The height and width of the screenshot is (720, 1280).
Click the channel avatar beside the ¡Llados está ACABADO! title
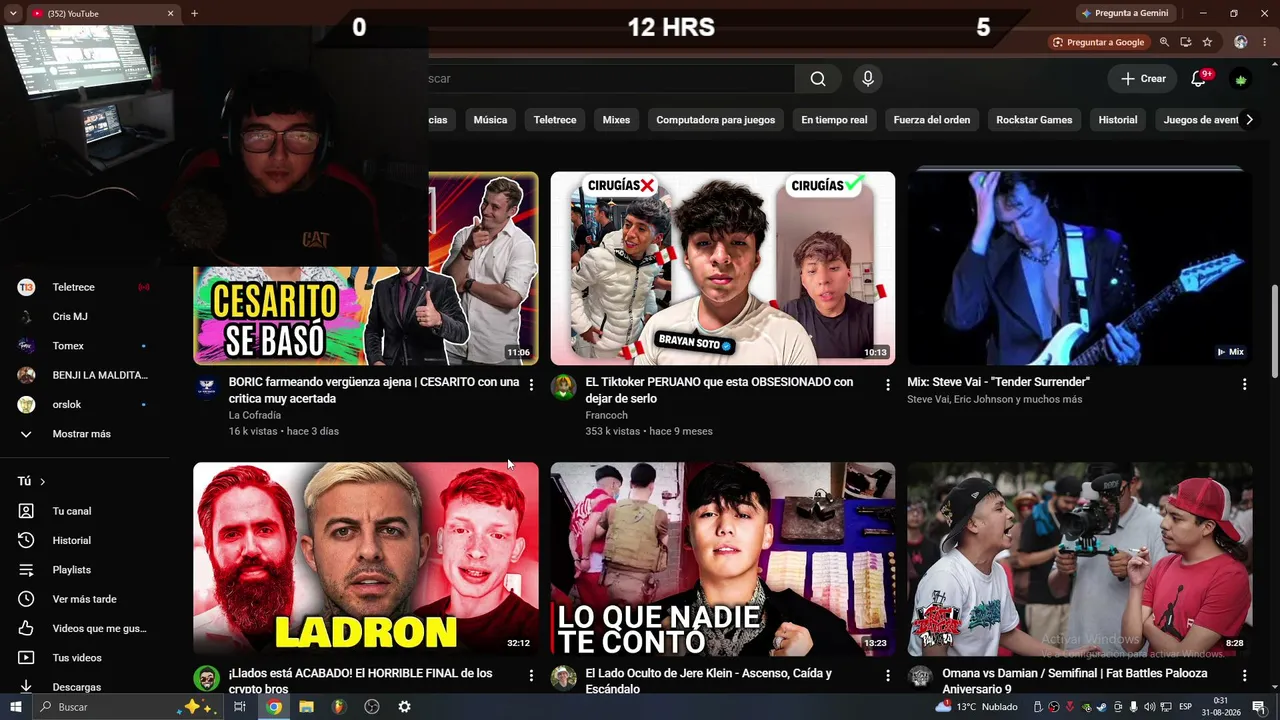click(206, 678)
